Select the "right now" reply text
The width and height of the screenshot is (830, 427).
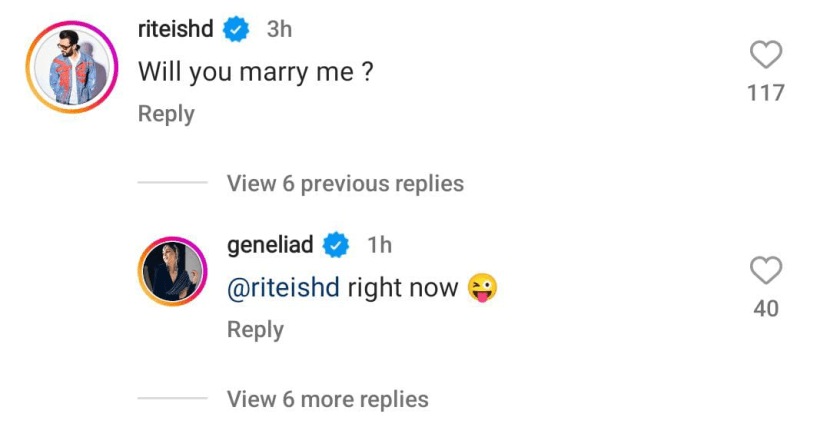tap(403, 288)
